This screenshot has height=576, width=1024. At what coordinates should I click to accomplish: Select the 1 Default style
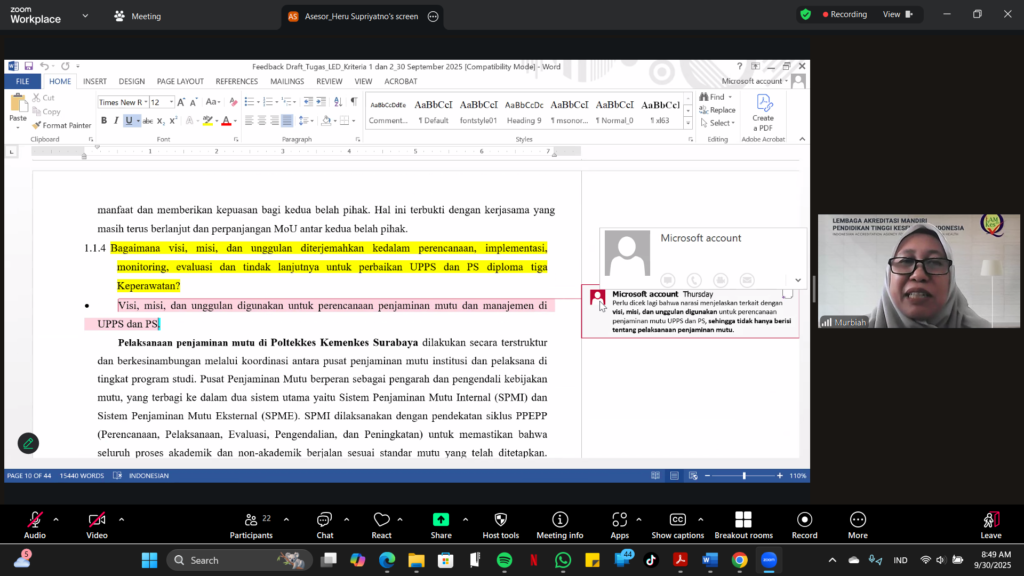click(x=433, y=111)
